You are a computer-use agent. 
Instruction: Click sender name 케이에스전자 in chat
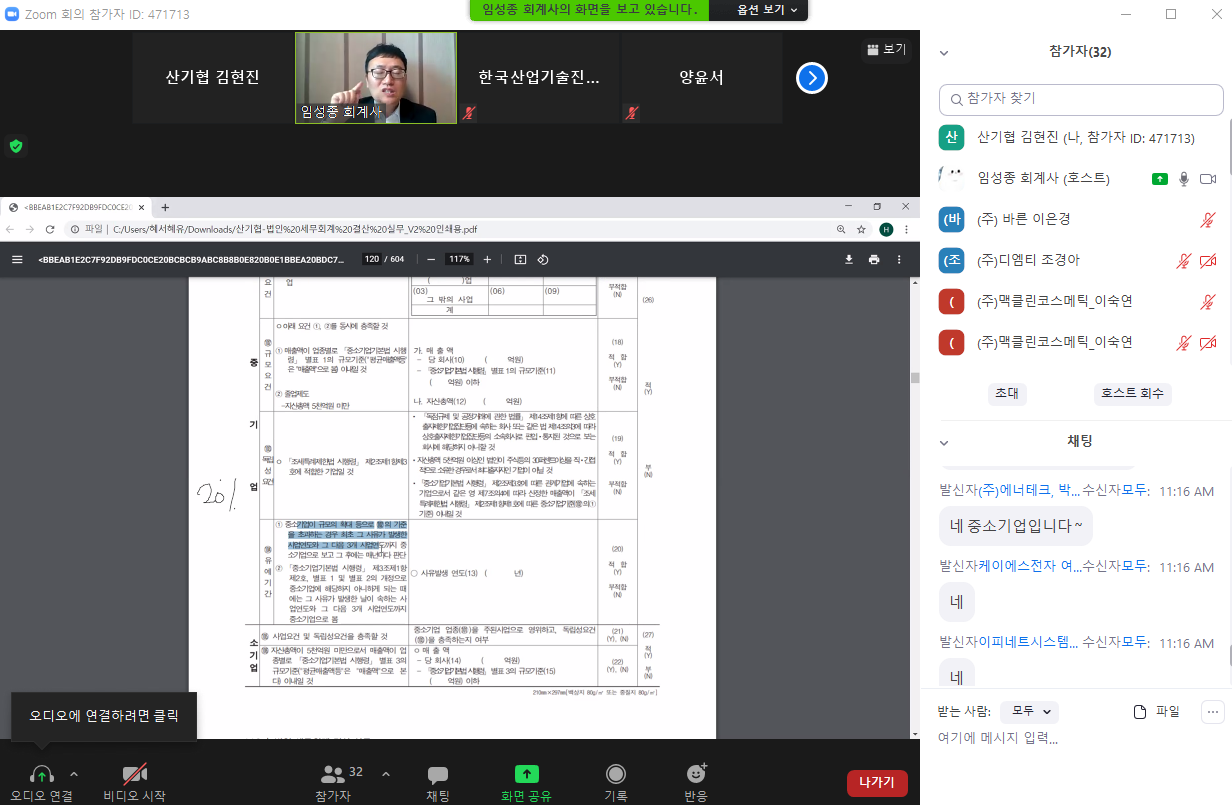(x=1029, y=565)
